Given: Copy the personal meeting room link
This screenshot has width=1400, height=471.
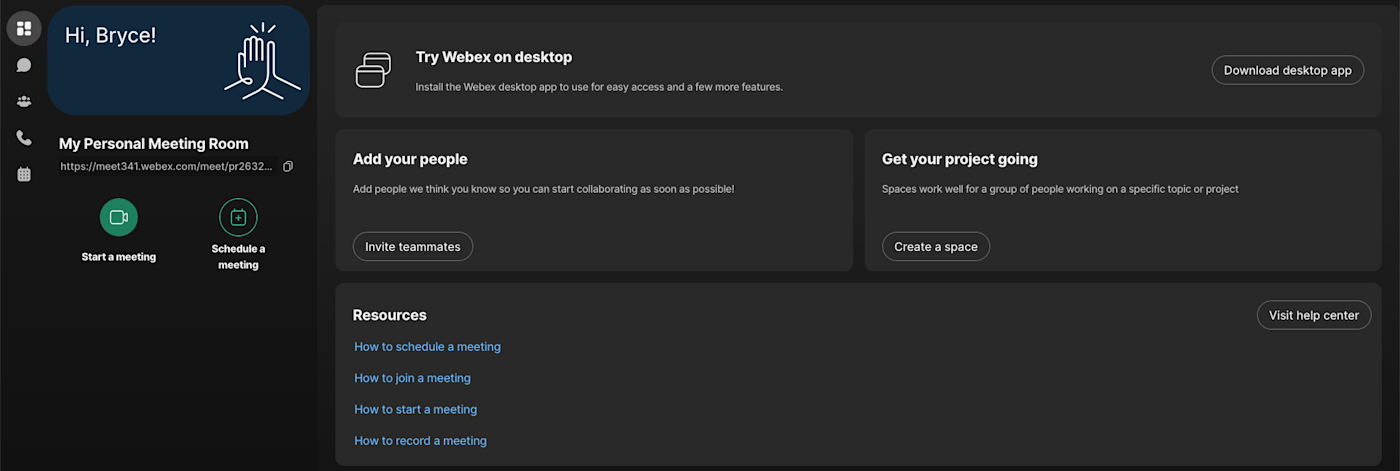Looking at the screenshot, I should (288, 167).
